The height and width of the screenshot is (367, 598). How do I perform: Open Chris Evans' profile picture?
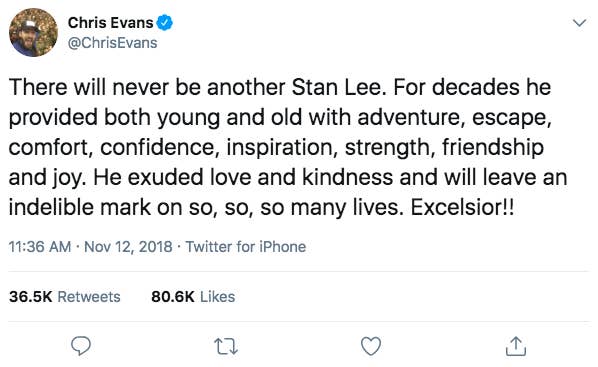(x=33, y=32)
